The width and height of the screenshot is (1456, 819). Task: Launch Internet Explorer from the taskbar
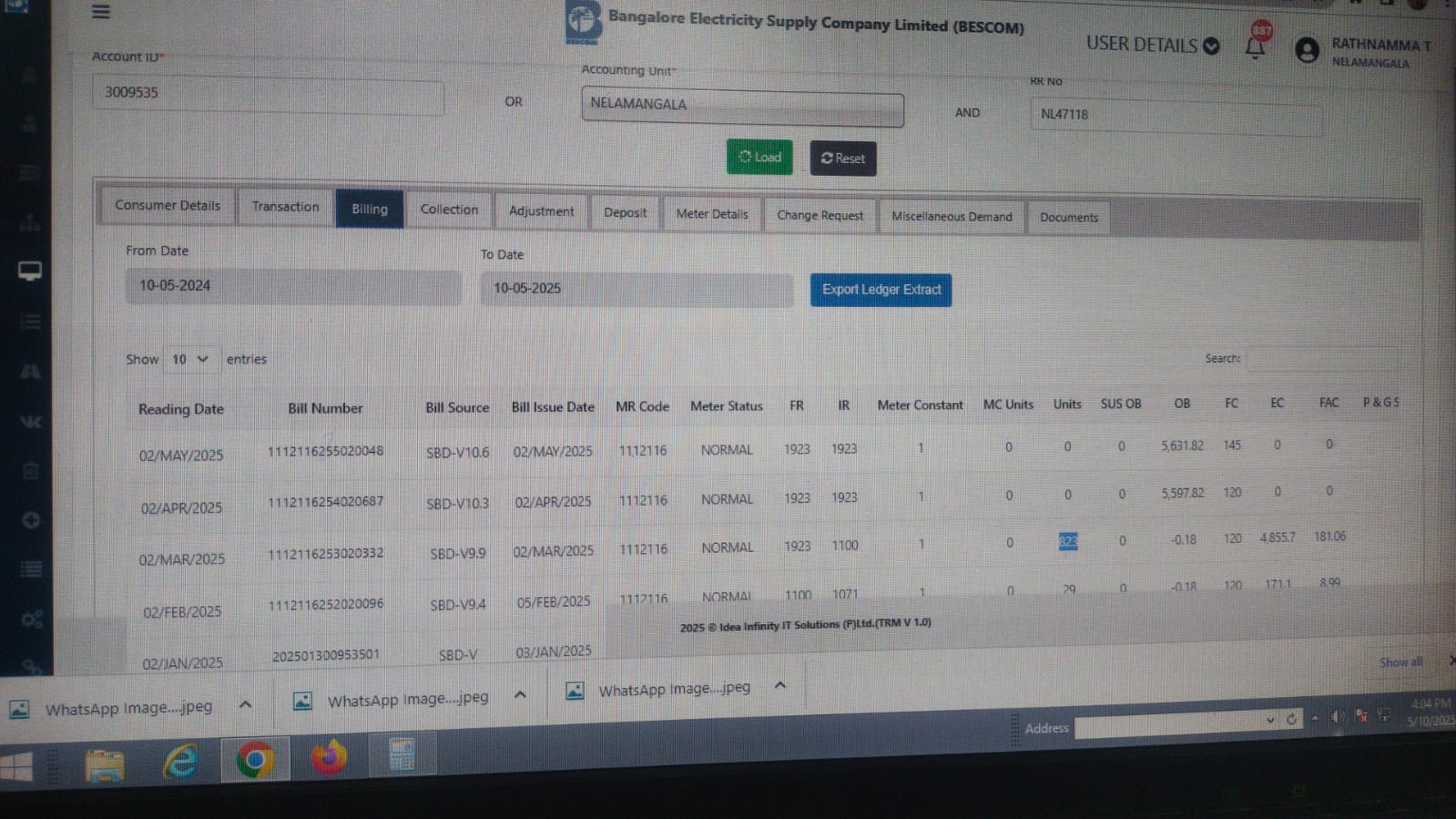pyautogui.click(x=181, y=761)
